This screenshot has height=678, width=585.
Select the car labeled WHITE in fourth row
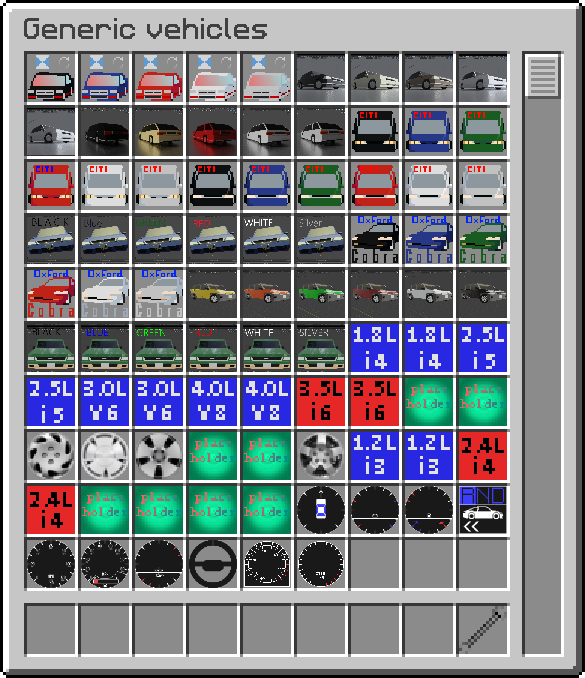point(266,240)
